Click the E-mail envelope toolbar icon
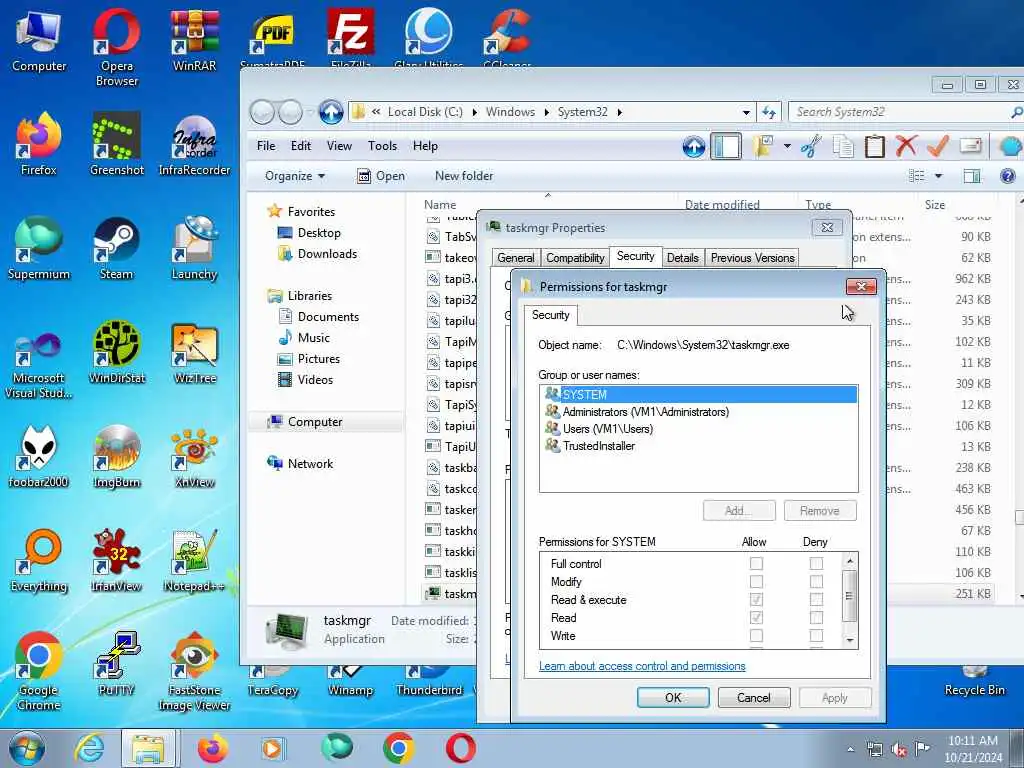The height and width of the screenshot is (768, 1024). 970,146
